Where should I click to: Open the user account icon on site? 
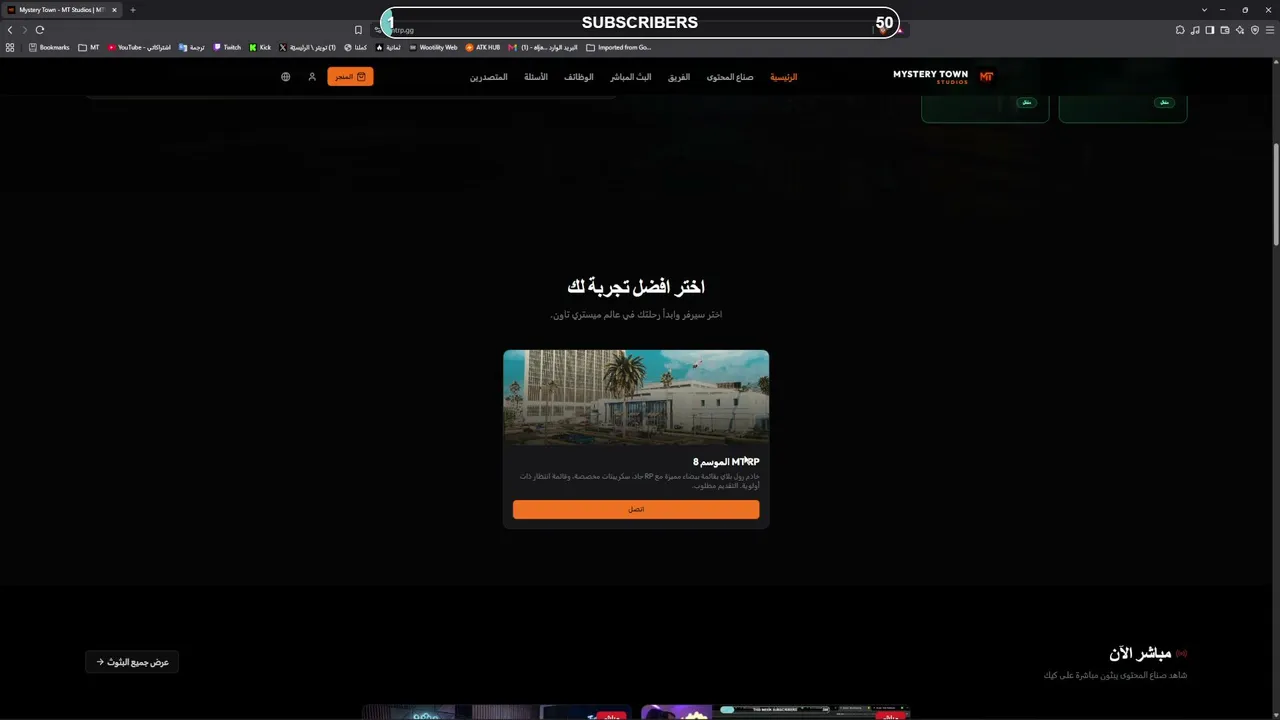[312, 77]
